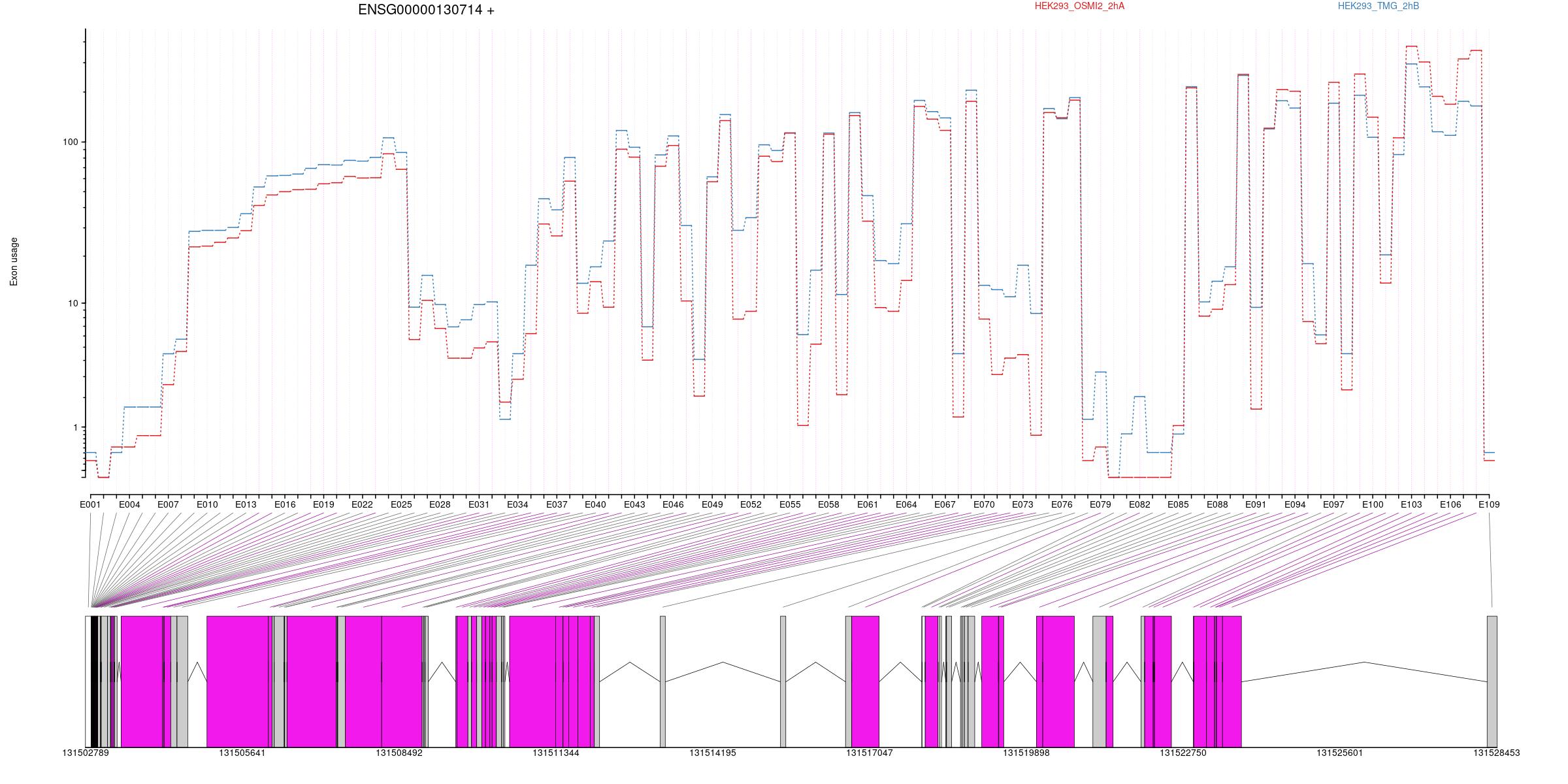Viewport: 1568px width, 784px height.
Task: Click exon label E055
Action: pos(790,504)
